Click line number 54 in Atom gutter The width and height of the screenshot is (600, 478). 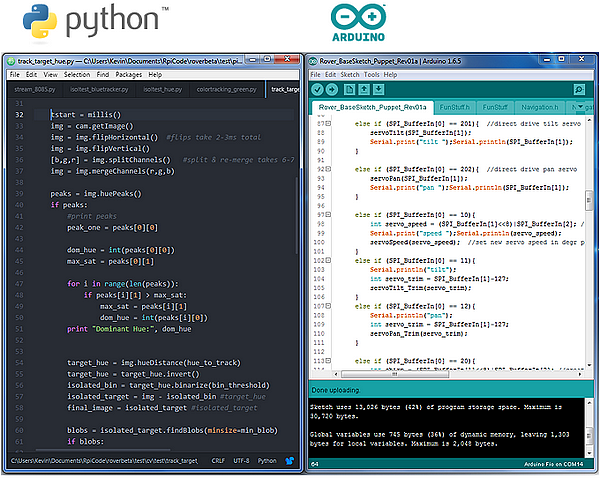[19, 362]
